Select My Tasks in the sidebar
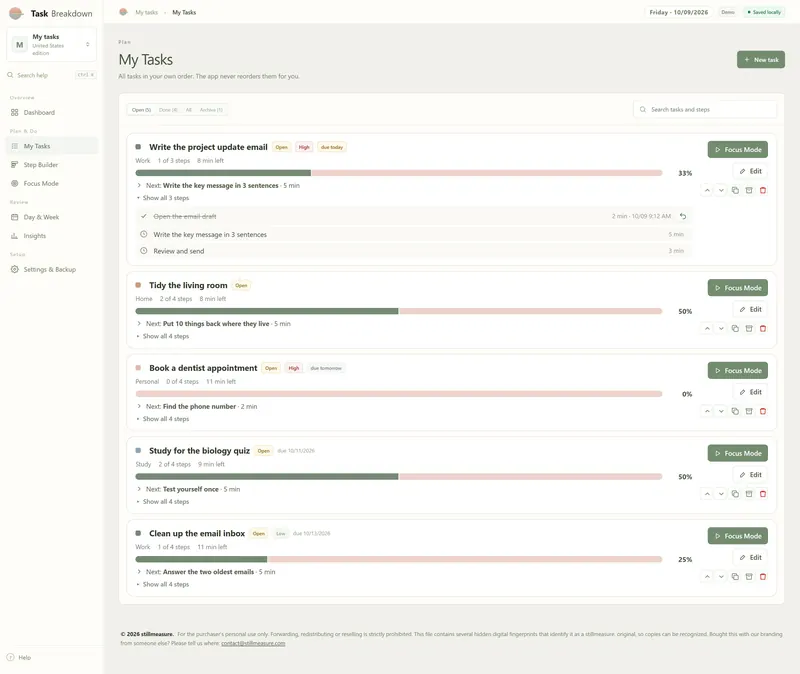The height and width of the screenshot is (674, 800). (x=52, y=146)
